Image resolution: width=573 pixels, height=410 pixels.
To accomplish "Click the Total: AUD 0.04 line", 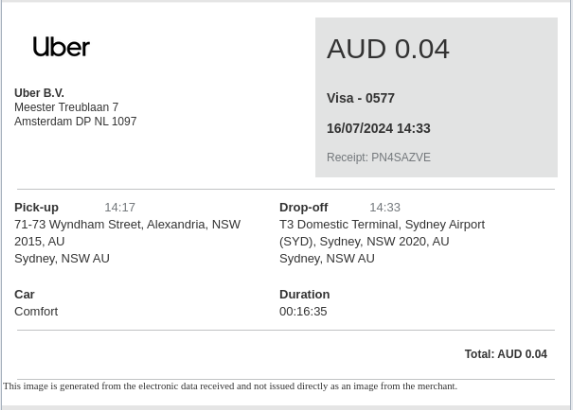I will click(x=506, y=354).
